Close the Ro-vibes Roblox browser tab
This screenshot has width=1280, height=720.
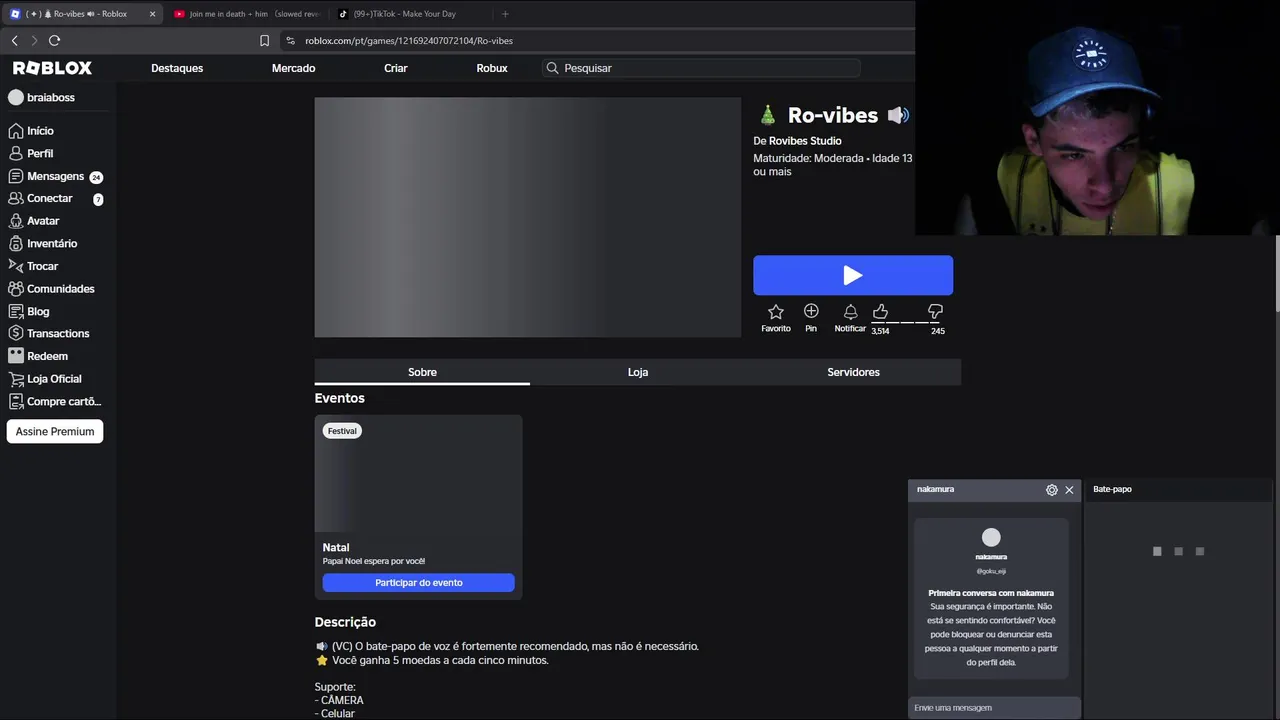coord(153,14)
